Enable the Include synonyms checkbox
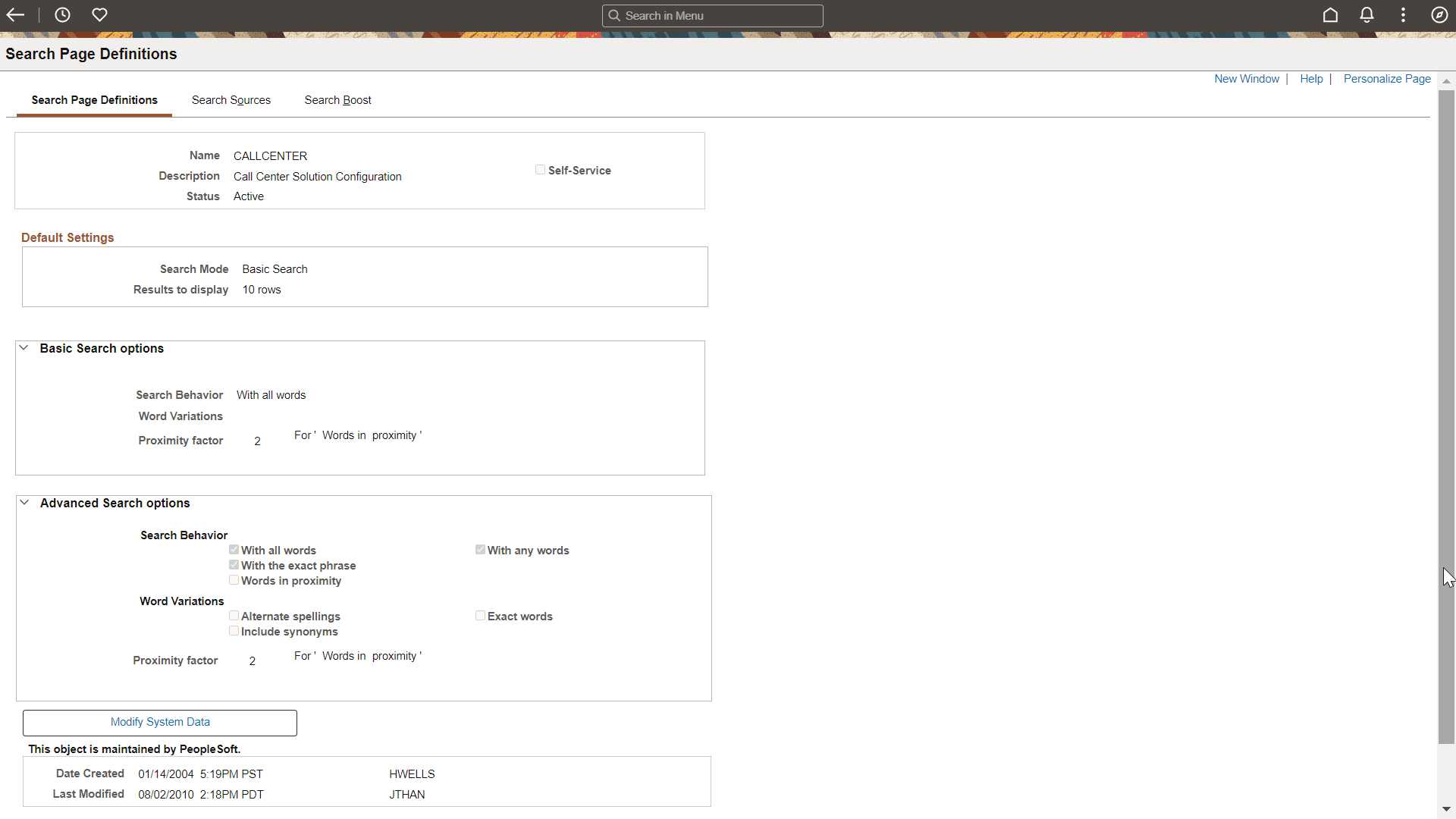 (x=234, y=630)
